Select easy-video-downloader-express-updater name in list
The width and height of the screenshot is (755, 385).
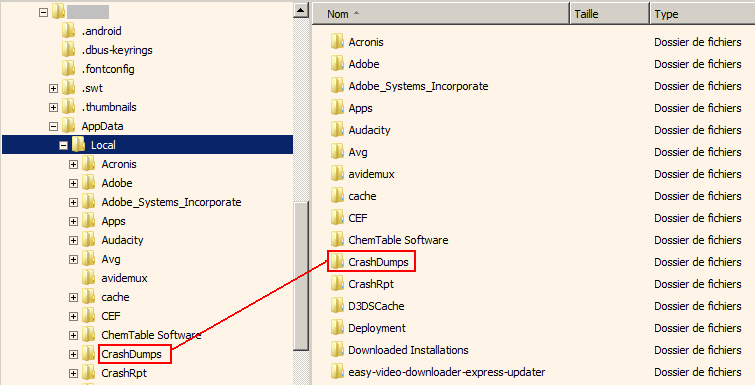pyautogui.click(x=447, y=372)
